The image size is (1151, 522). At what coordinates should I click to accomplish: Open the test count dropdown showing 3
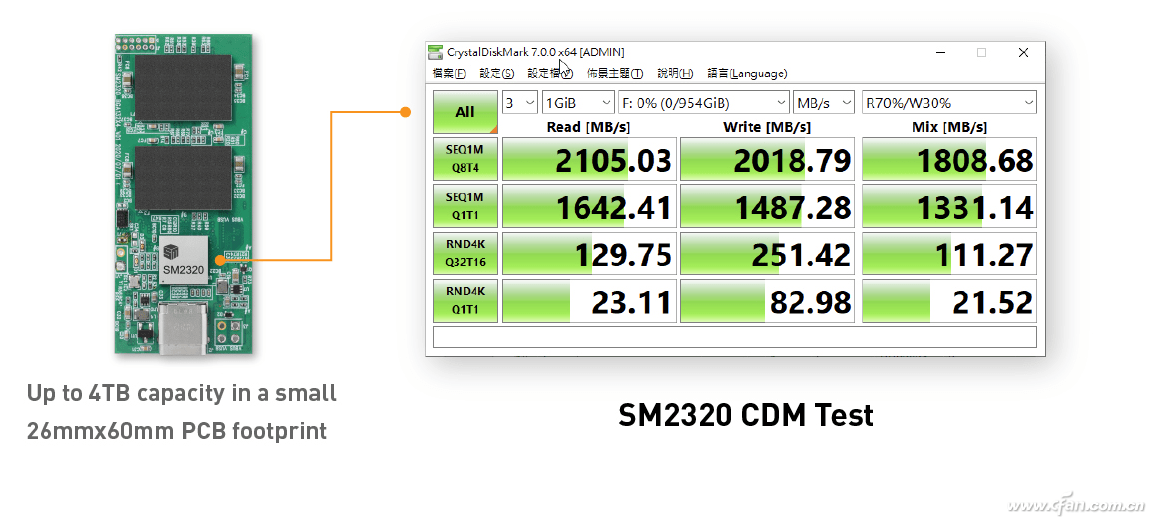(x=519, y=103)
